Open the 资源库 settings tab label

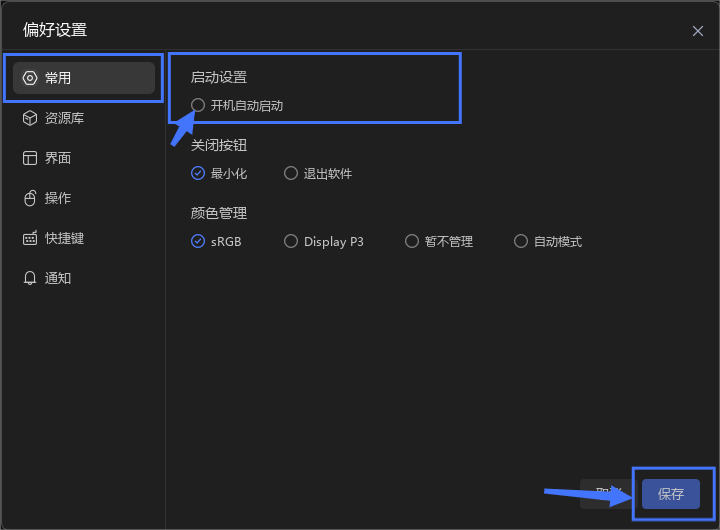coord(65,118)
